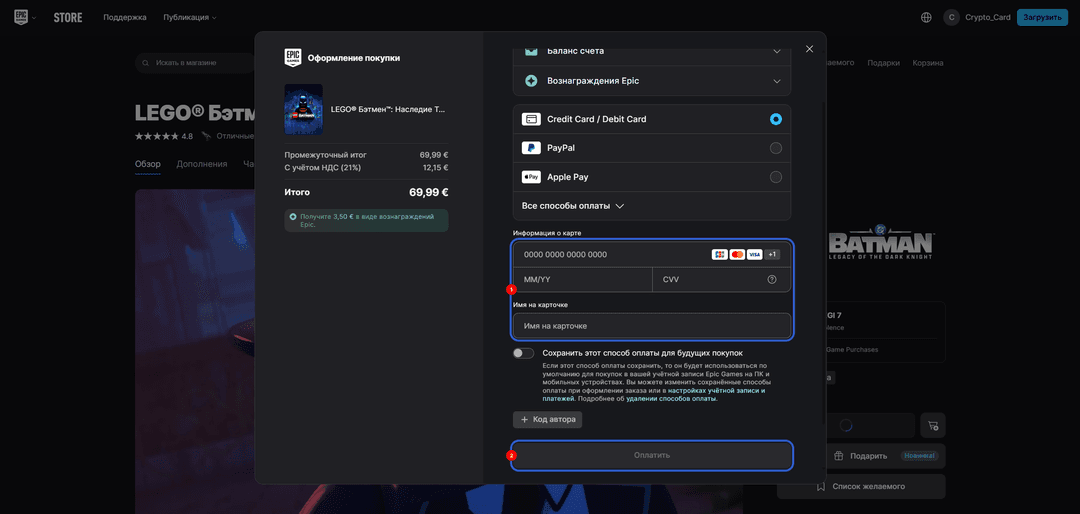Click the MM/YY expiry field
The height and width of the screenshot is (514, 1080).
[583, 280]
